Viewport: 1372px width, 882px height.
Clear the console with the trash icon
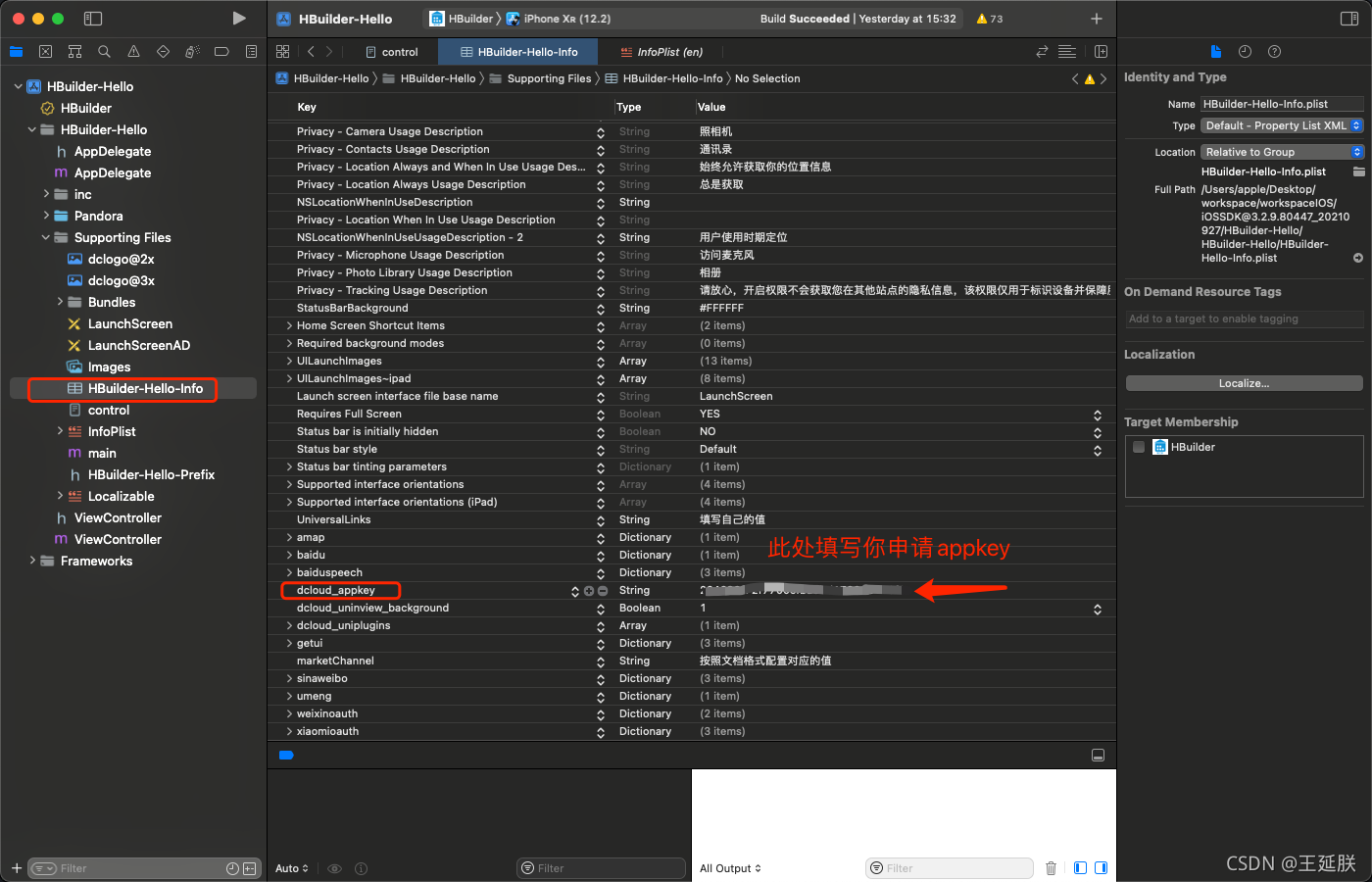pos(1051,868)
